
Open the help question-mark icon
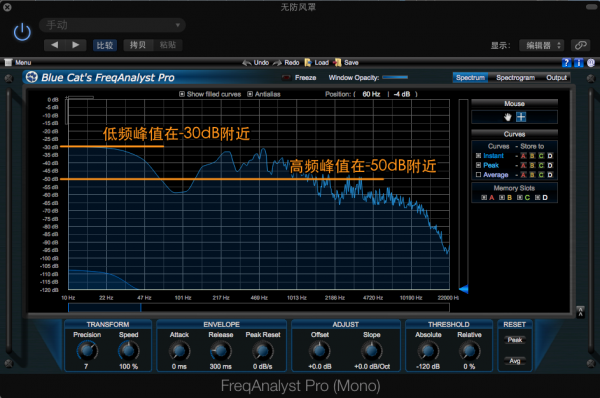[x=566, y=62]
